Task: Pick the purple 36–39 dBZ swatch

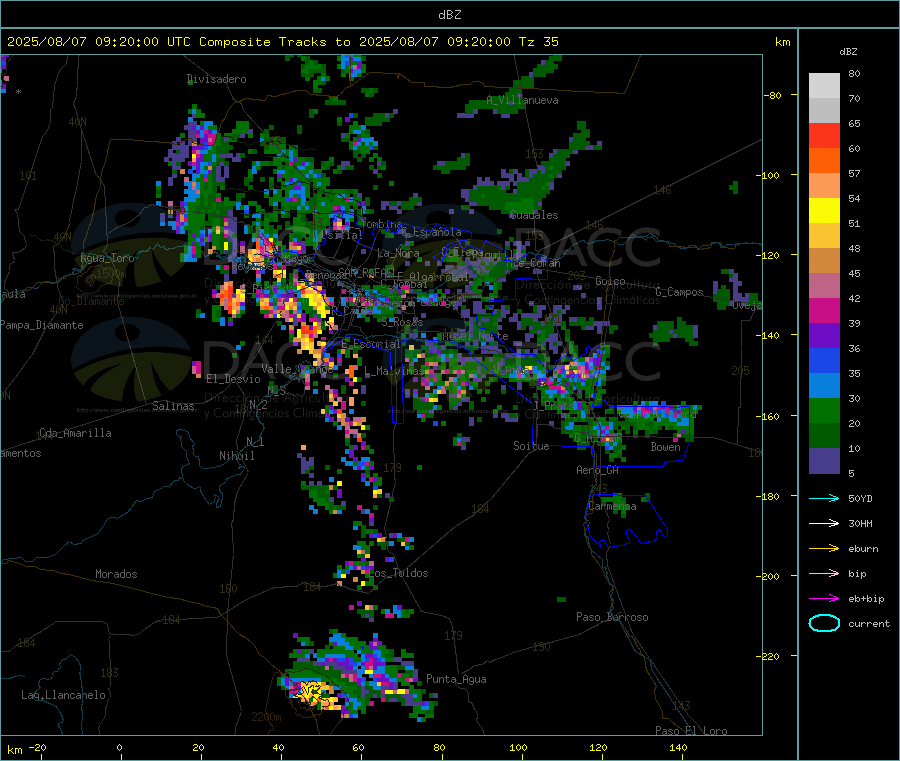Action: (824, 336)
